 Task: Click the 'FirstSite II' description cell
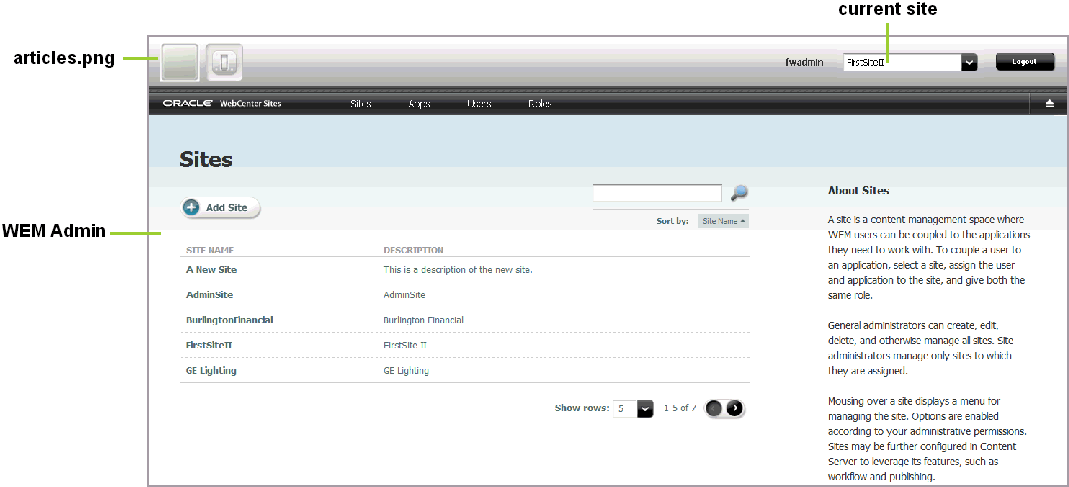pos(405,345)
